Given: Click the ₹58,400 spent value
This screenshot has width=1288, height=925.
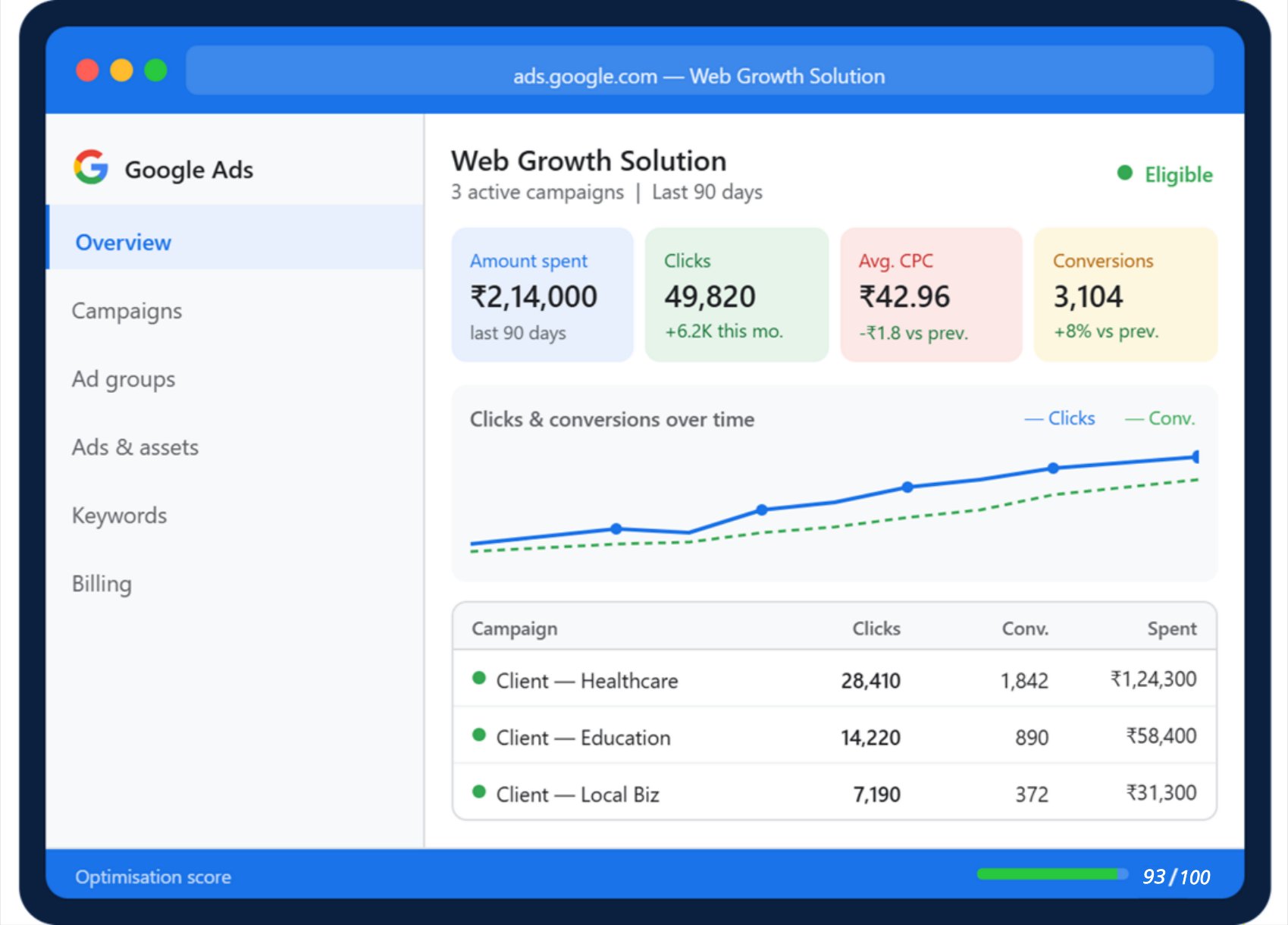Looking at the screenshot, I should (x=1161, y=735).
